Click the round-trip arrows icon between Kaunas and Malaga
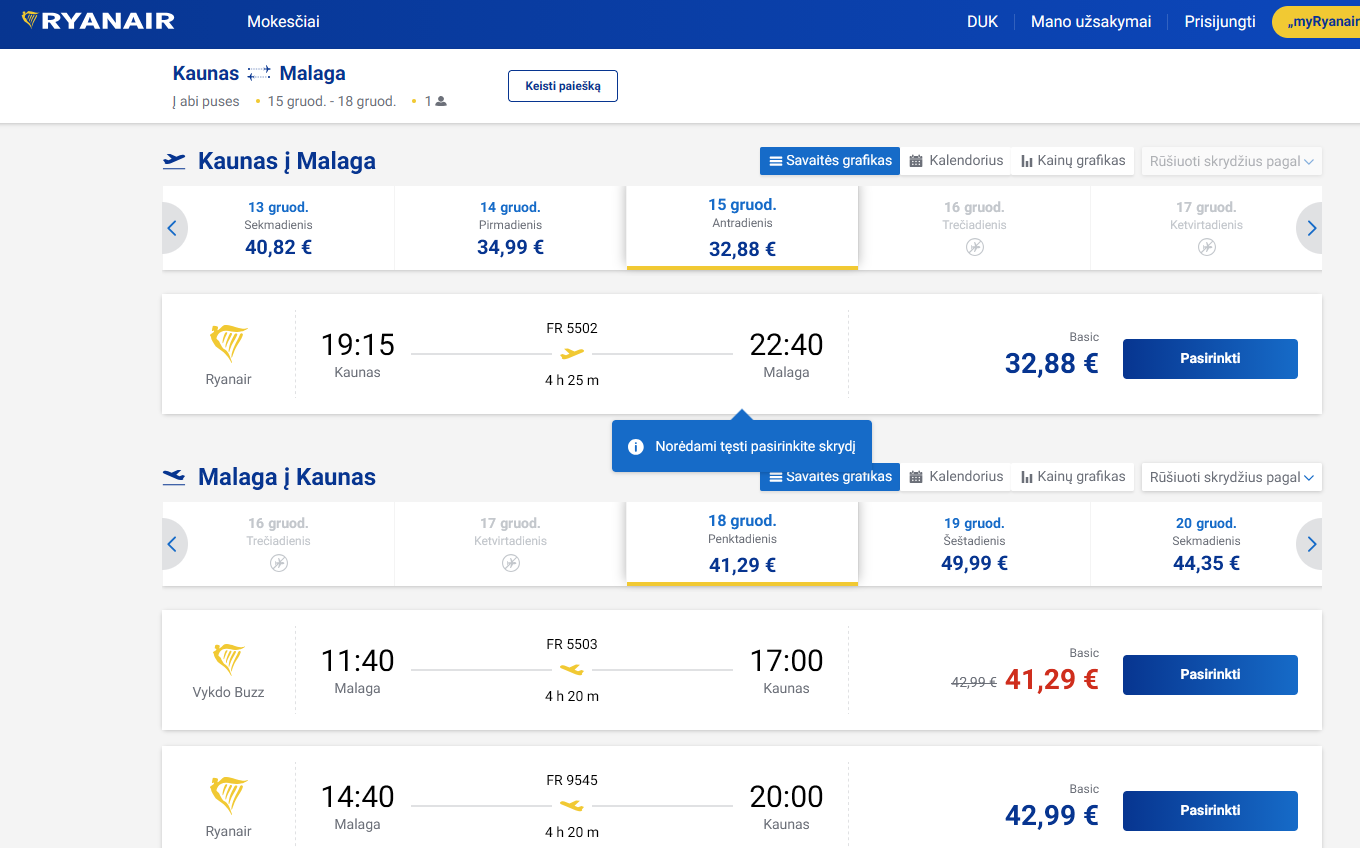 coord(259,73)
